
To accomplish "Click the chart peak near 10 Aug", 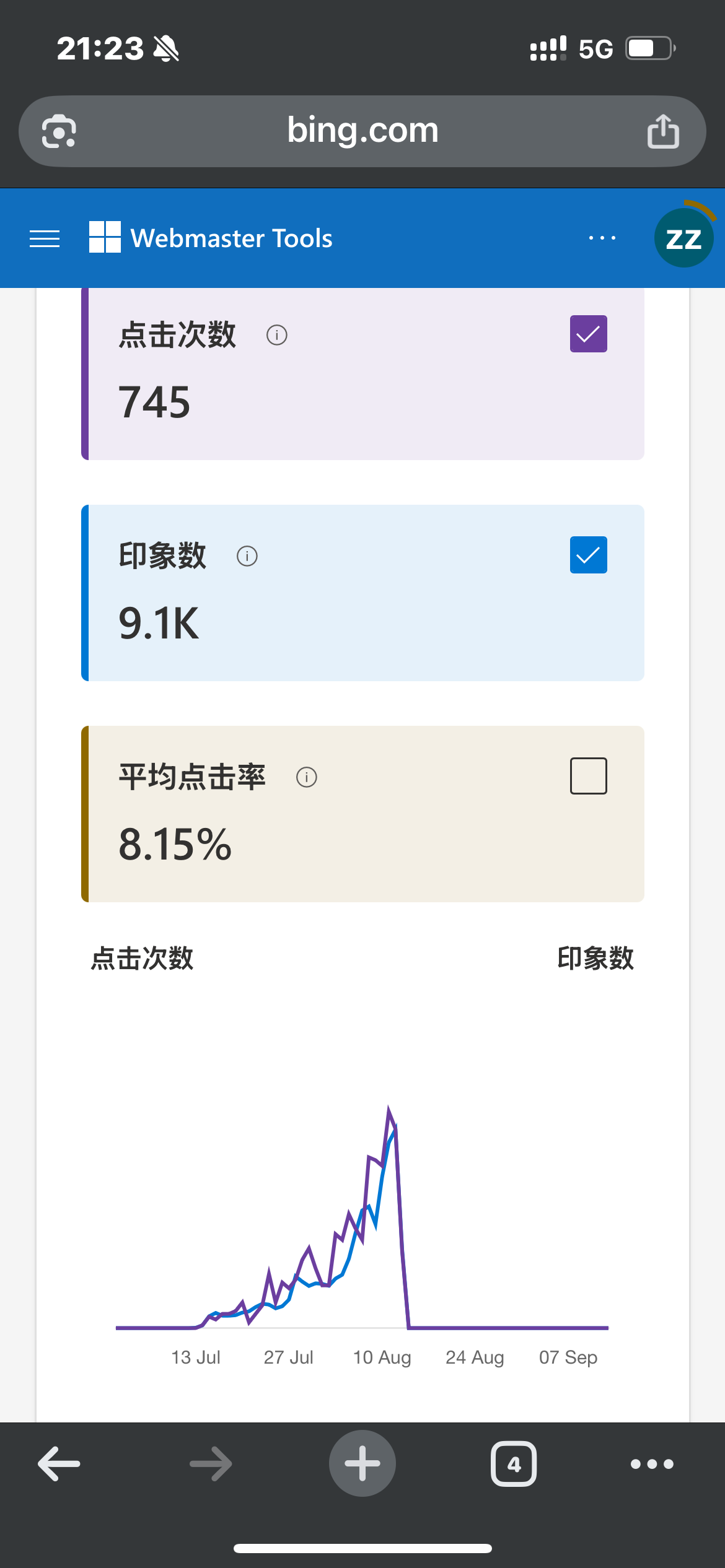I will coord(389,1110).
